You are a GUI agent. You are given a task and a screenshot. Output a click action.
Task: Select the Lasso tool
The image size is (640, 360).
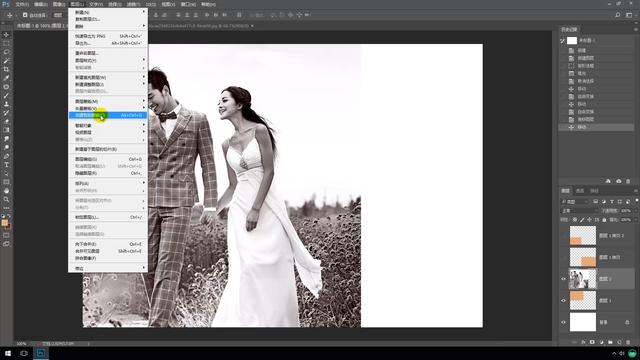click(6, 52)
